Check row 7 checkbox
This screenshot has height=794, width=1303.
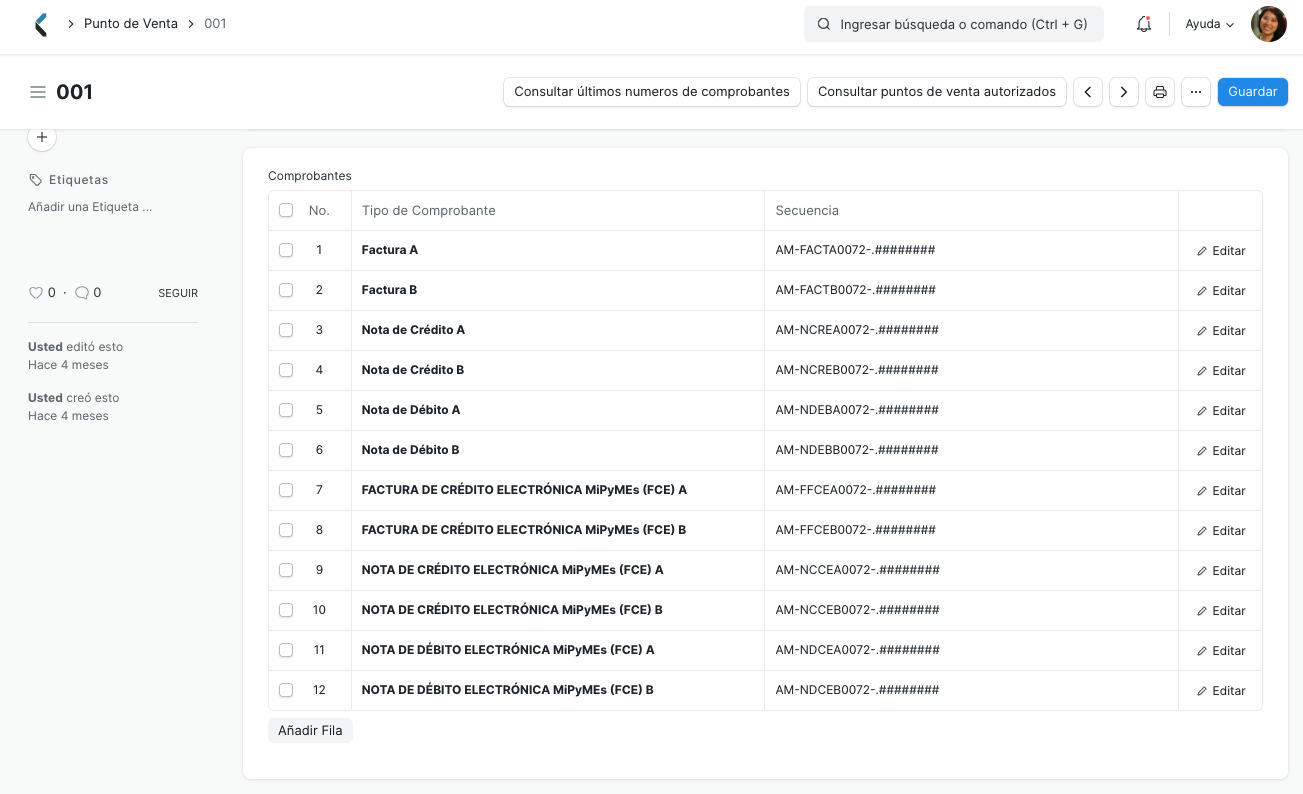(x=286, y=490)
